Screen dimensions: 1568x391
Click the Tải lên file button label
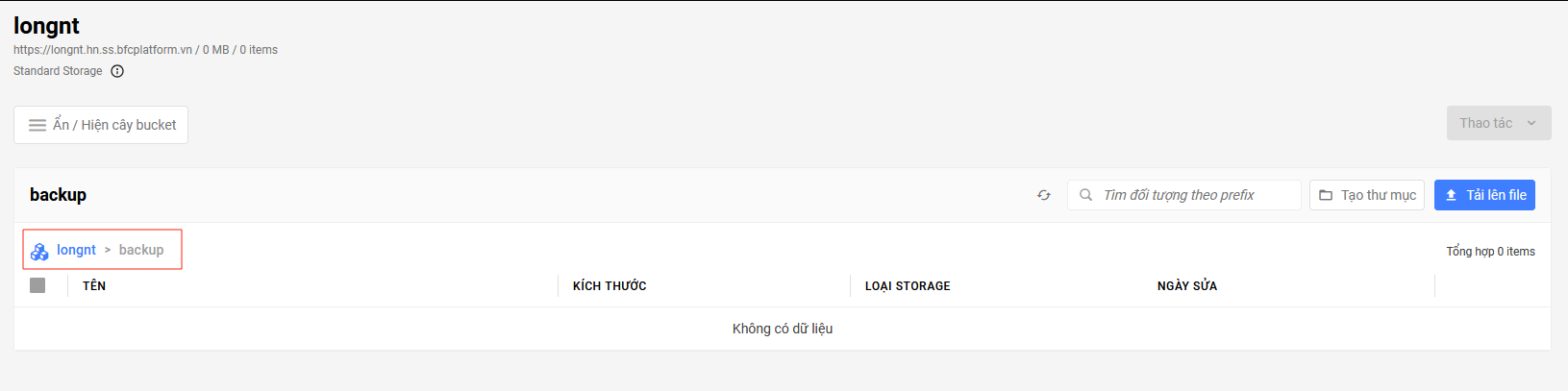coord(1496,195)
